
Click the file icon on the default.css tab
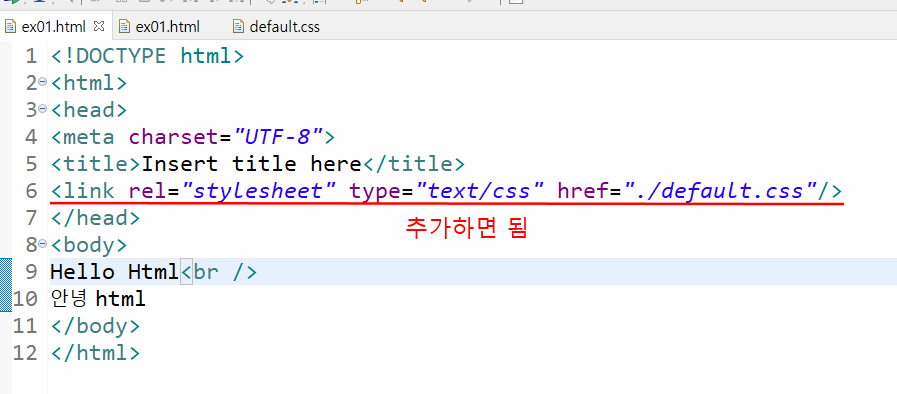239,26
